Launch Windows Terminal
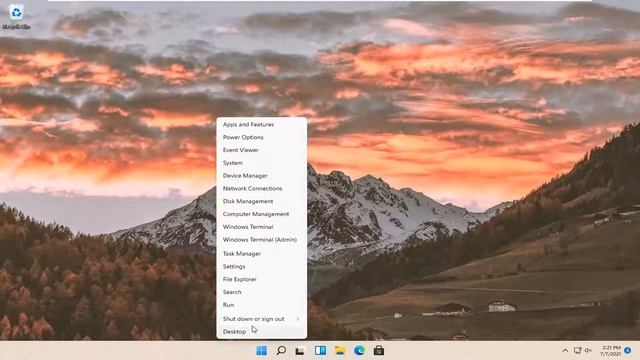This screenshot has width=640, height=360. (262, 227)
